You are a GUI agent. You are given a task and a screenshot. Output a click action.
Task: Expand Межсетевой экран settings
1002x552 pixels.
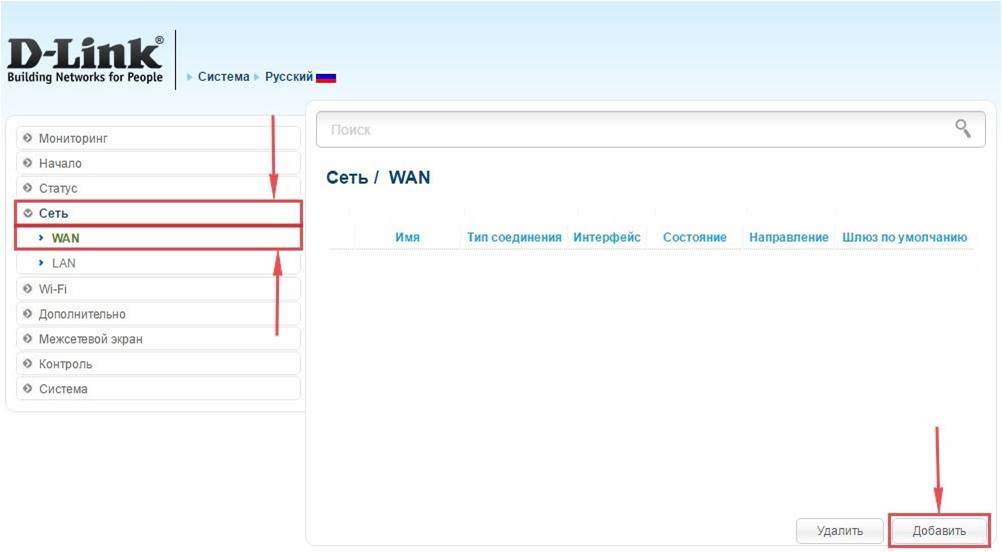pyautogui.click(x=90, y=339)
